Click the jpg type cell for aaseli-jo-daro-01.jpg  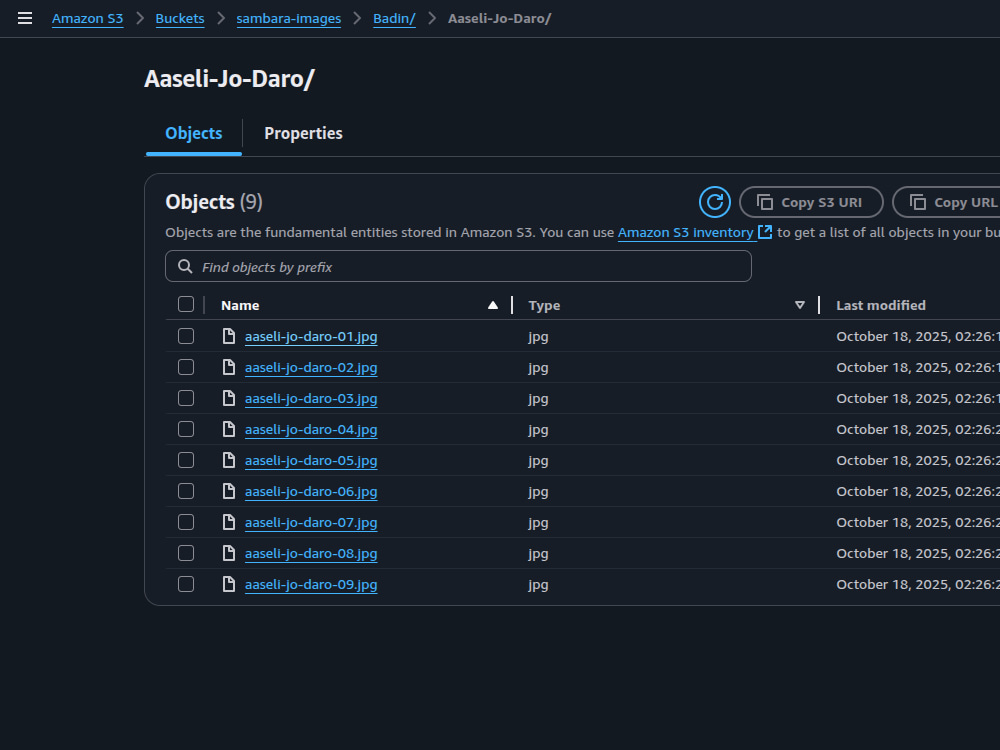538,337
